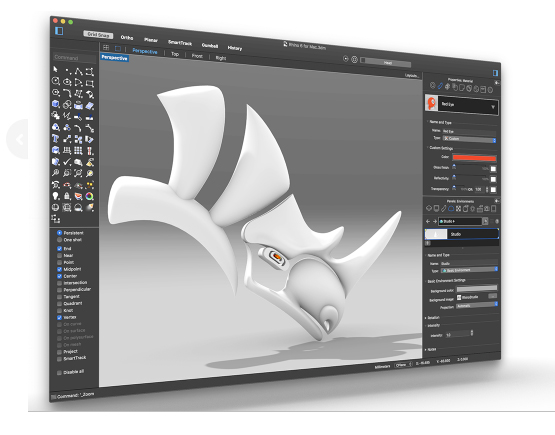Select the Polyline tool
Viewport: 555px width, 435px height.
pos(79,72)
